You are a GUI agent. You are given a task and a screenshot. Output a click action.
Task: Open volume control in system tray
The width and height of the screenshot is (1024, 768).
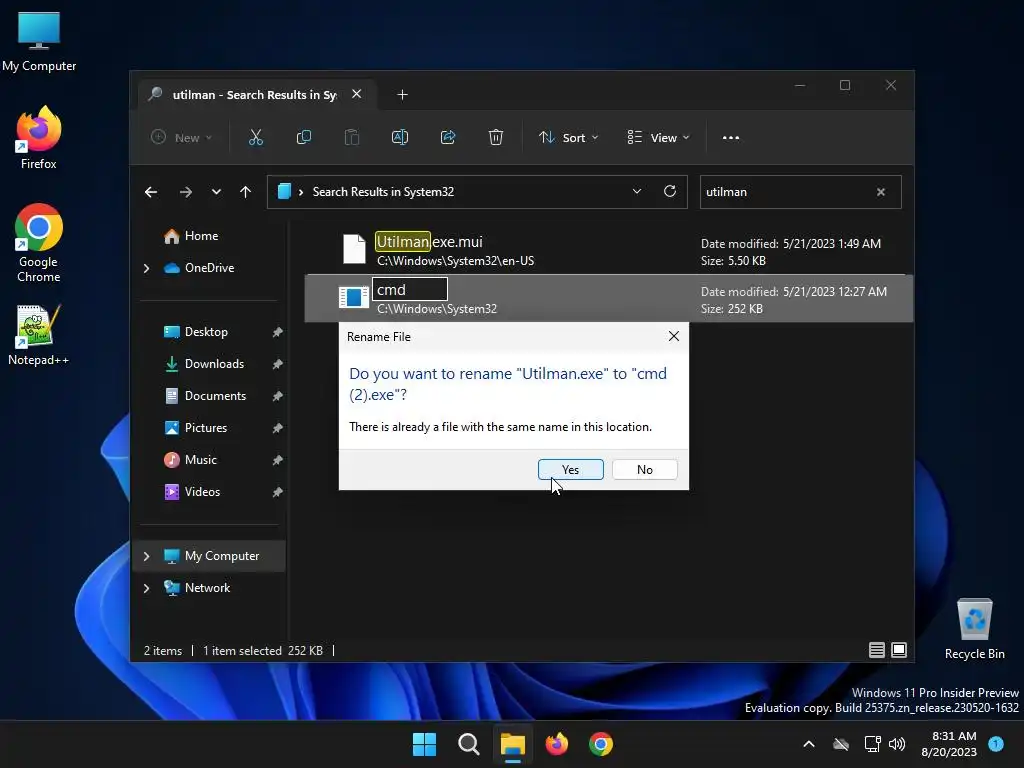tap(897, 744)
